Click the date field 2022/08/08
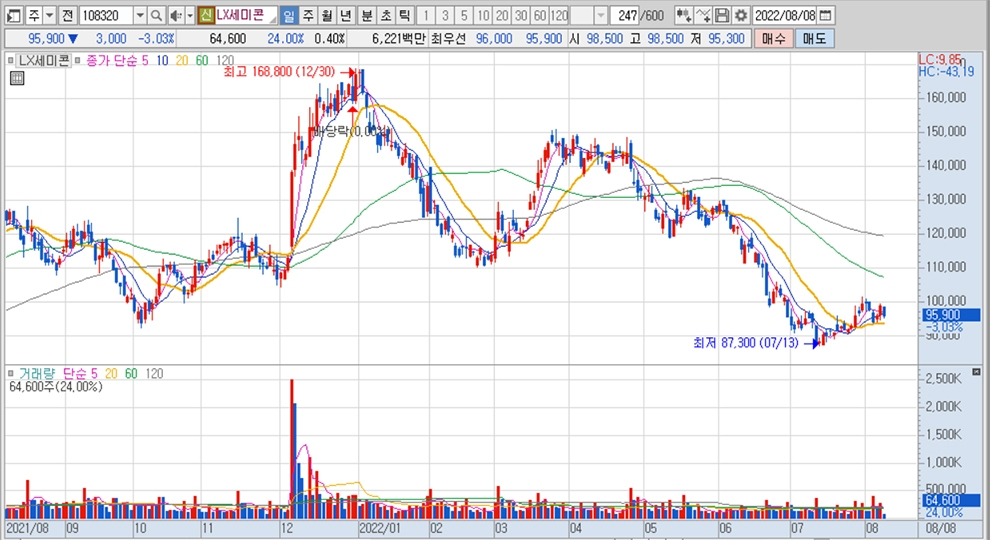The image size is (990, 540). coord(785,15)
